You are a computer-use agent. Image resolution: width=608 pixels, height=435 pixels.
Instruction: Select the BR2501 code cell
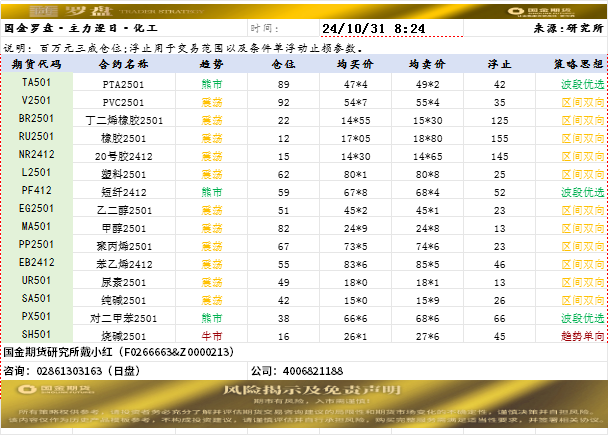click(x=36, y=118)
